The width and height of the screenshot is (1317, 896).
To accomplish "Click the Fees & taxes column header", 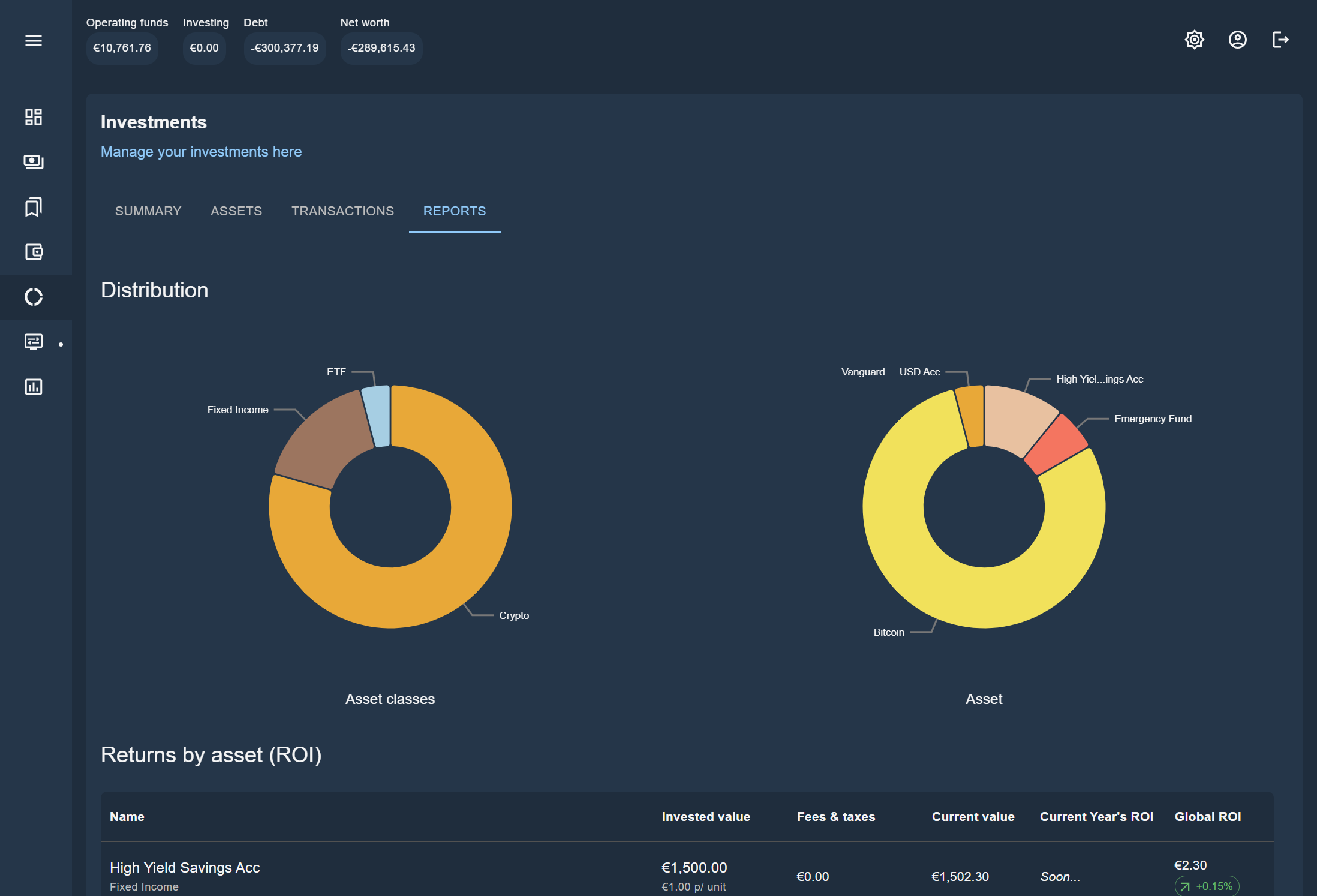I will pyautogui.click(x=836, y=817).
